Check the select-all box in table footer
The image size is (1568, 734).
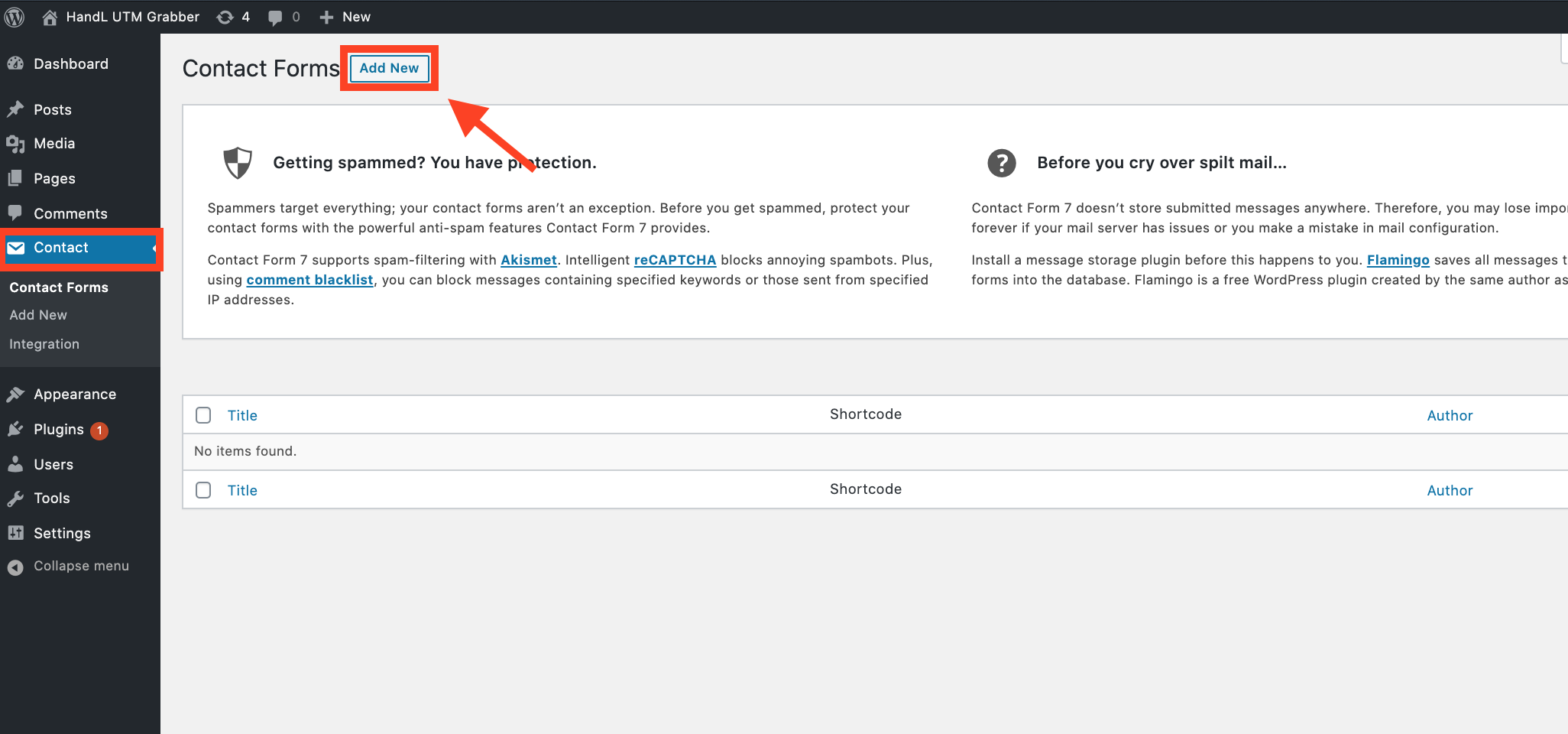[x=203, y=489]
